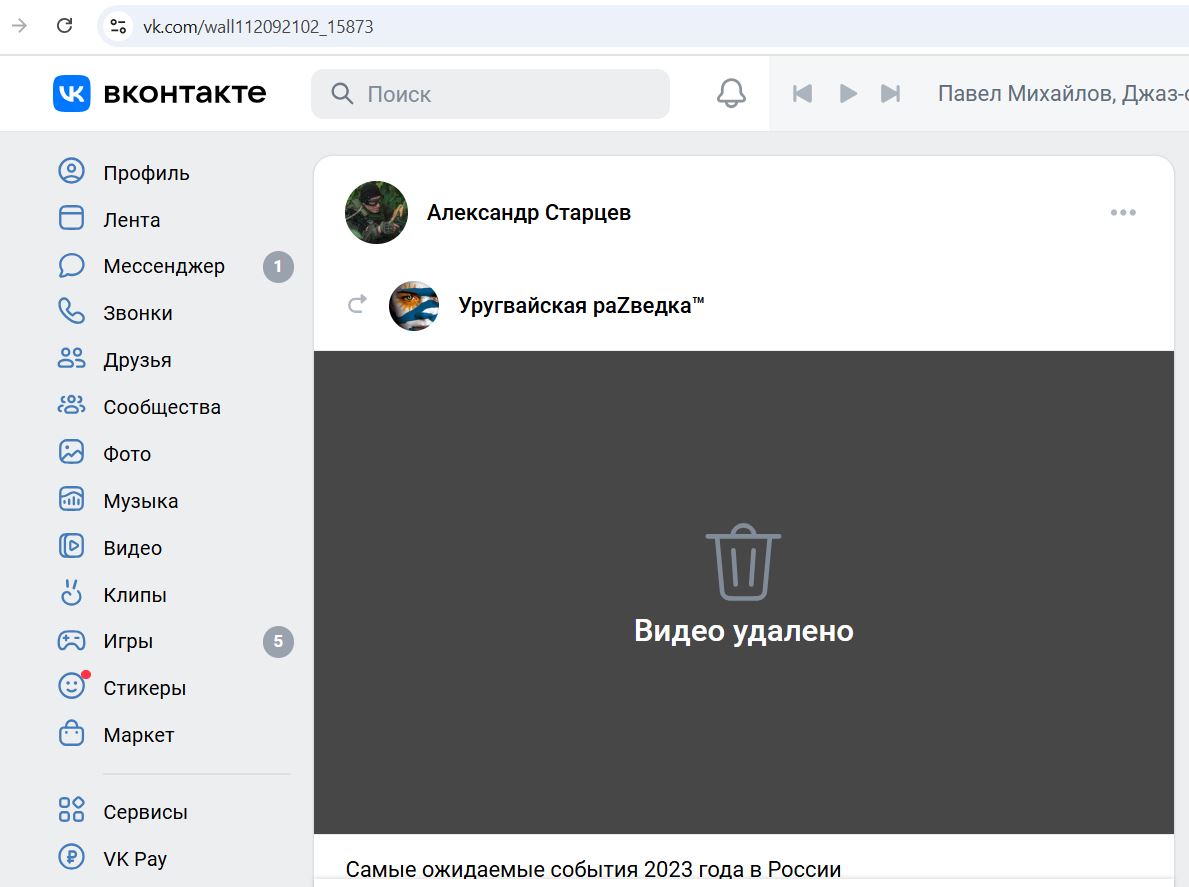Image resolution: width=1189 pixels, height=887 pixels.
Task: Click the Профиль sidebar icon
Action: pyautogui.click(x=71, y=171)
